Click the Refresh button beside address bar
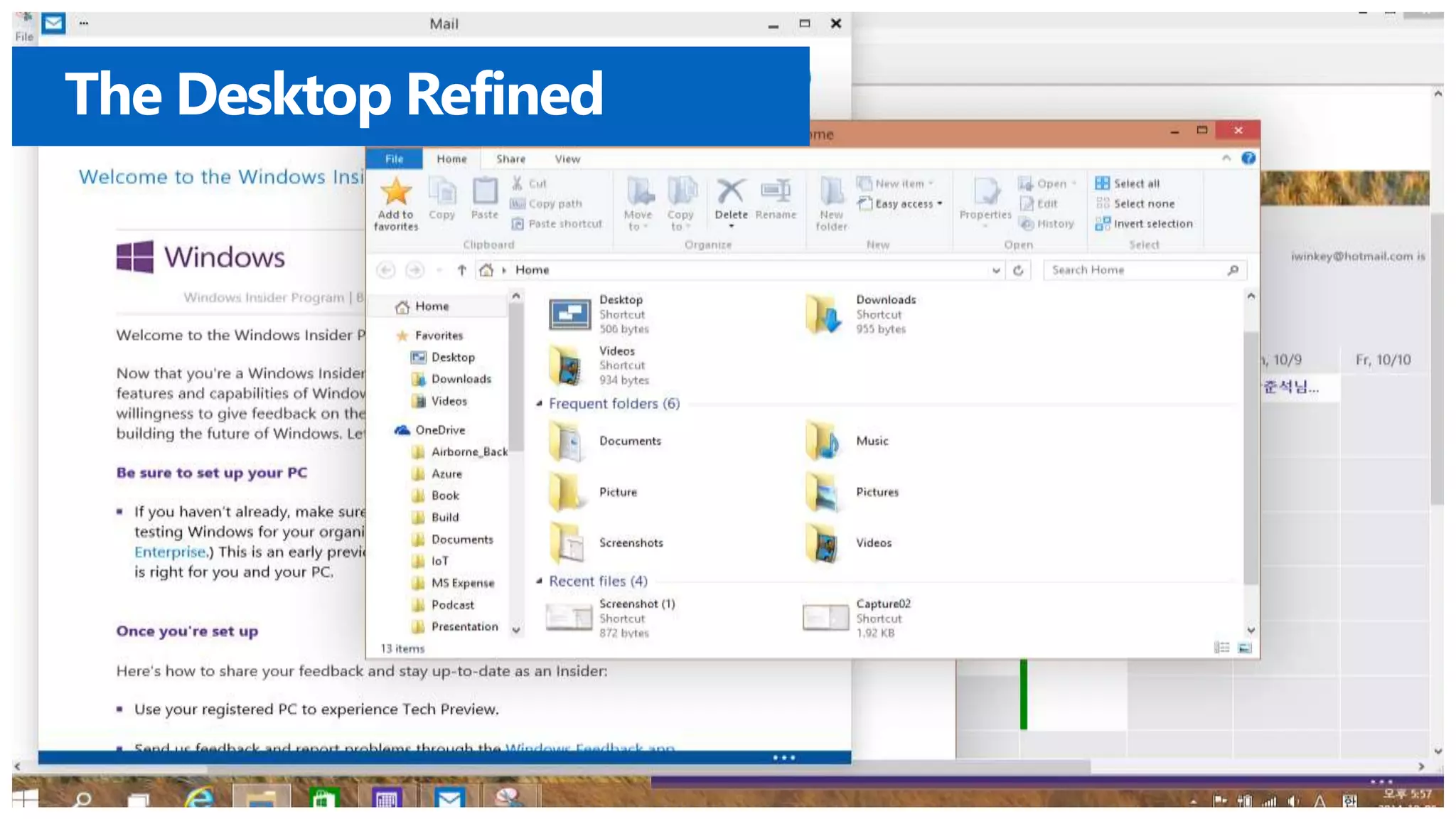The image size is (1456, 819). tap(1018, 270)
